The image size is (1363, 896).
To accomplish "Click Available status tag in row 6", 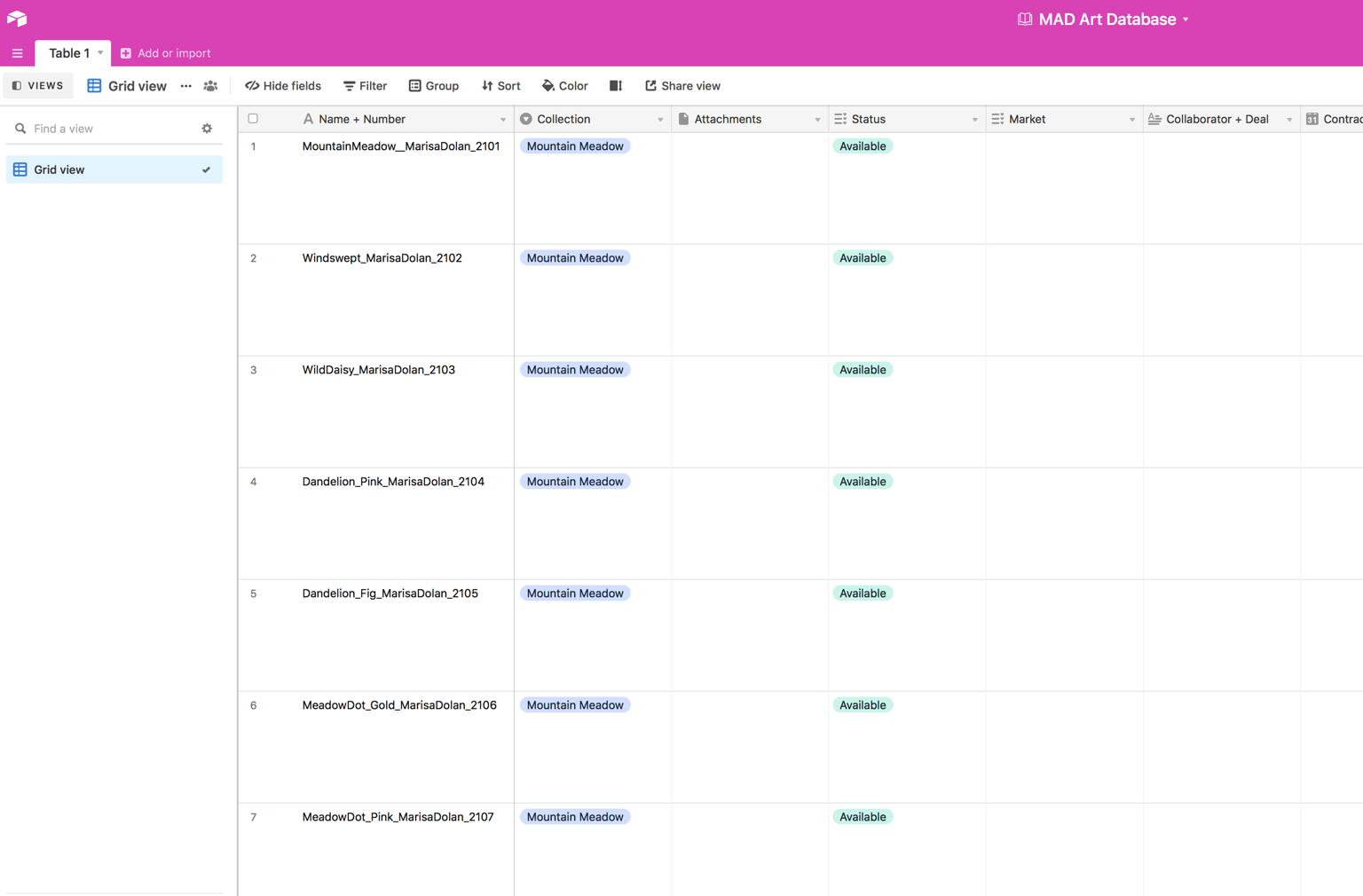I will point(863,705).
